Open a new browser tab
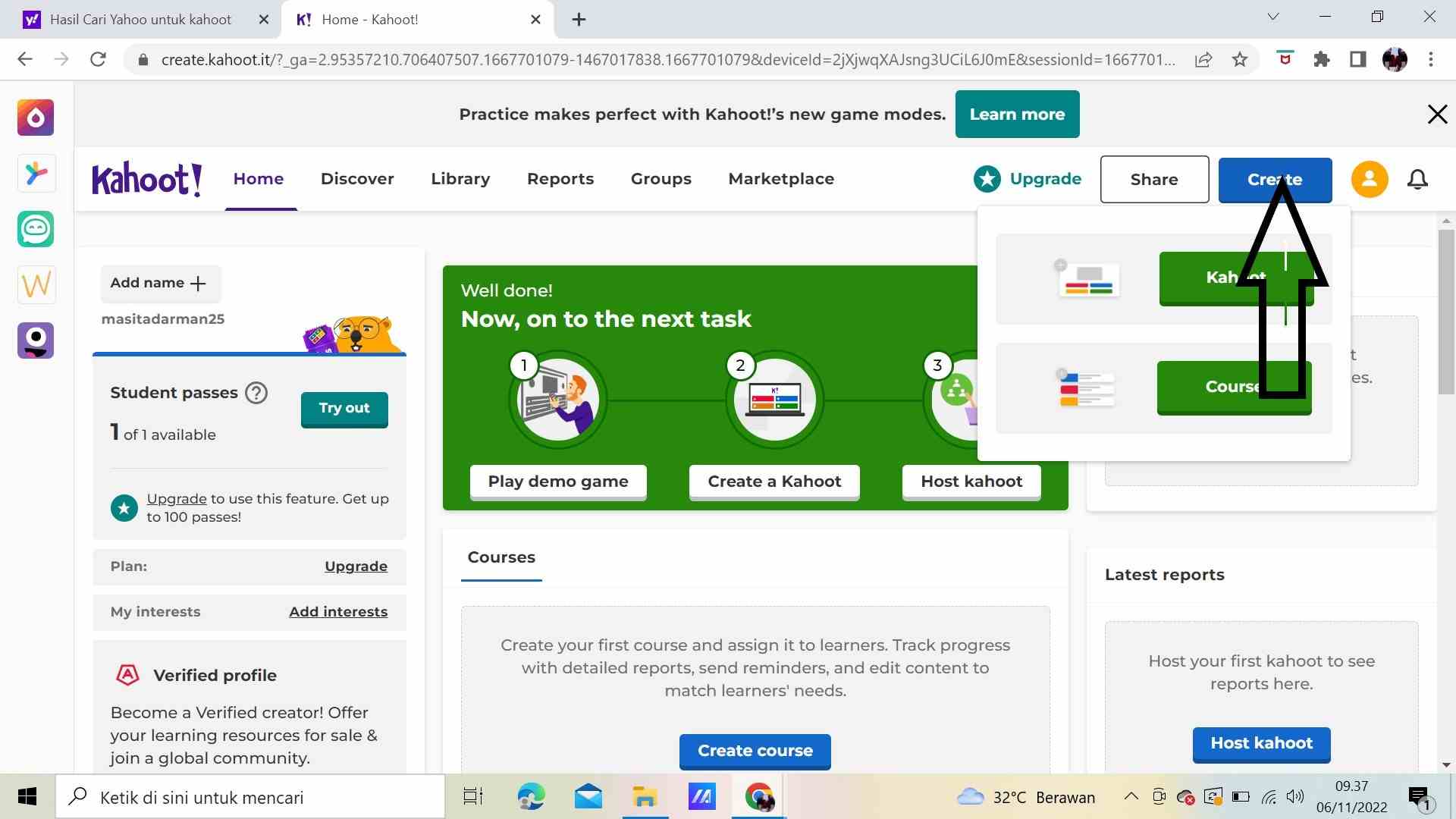This screenshot has width=1456, height=819. [x=579, y=20]
